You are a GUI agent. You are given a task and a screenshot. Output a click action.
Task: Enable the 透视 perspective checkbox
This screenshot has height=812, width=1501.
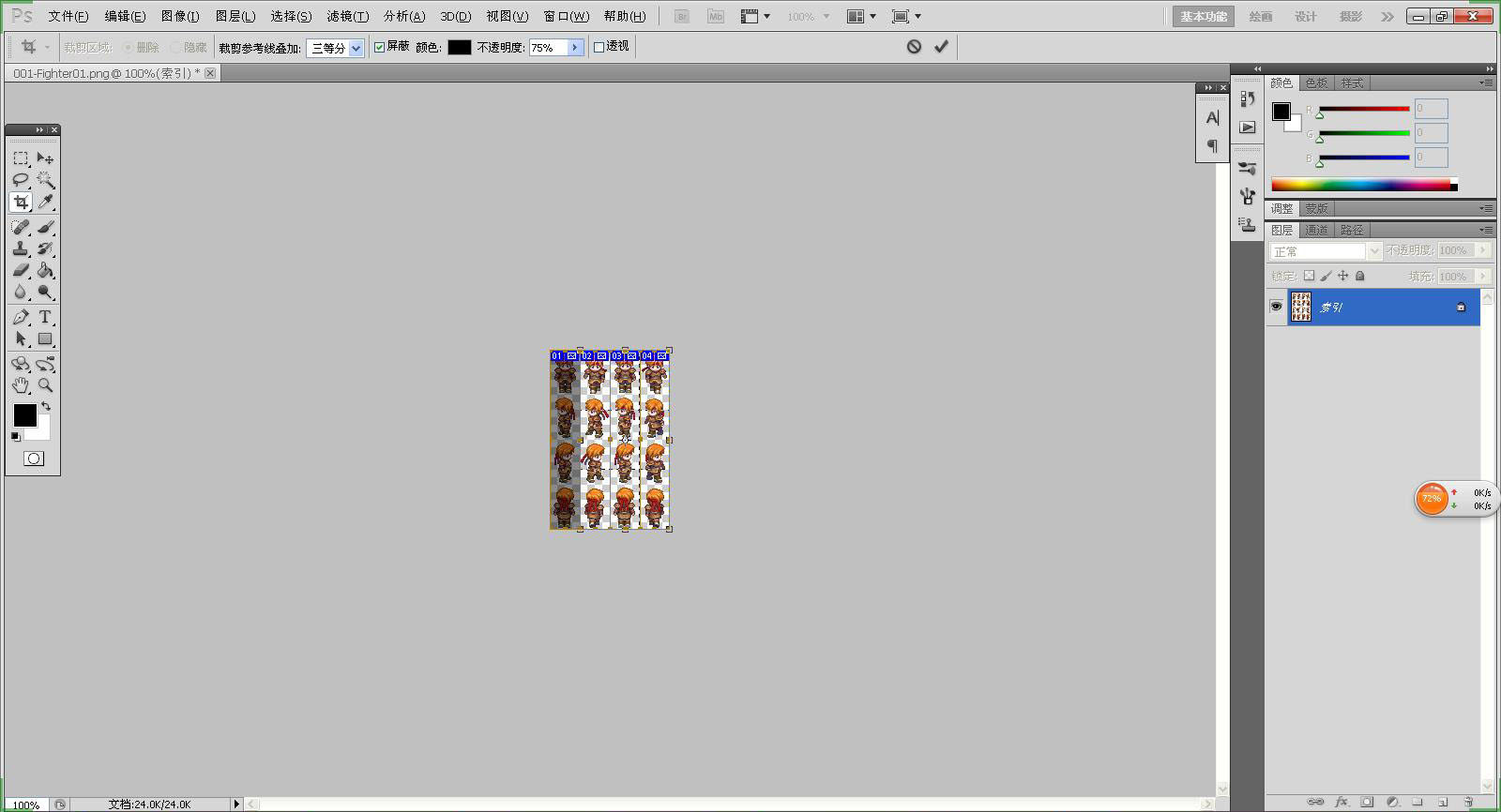[599, 47]
